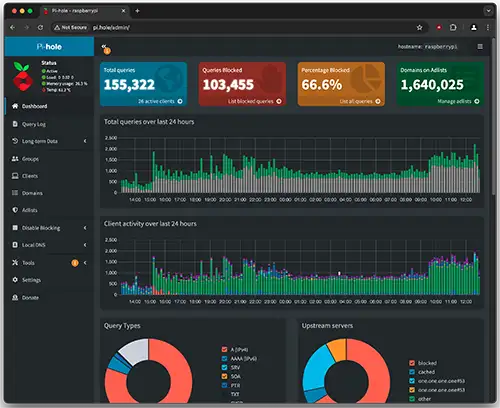Click the Not Secure site info chip
Image resolution: width=500 pixels, height=408 pixels.
pyautogui.click(x=71, y=28)
